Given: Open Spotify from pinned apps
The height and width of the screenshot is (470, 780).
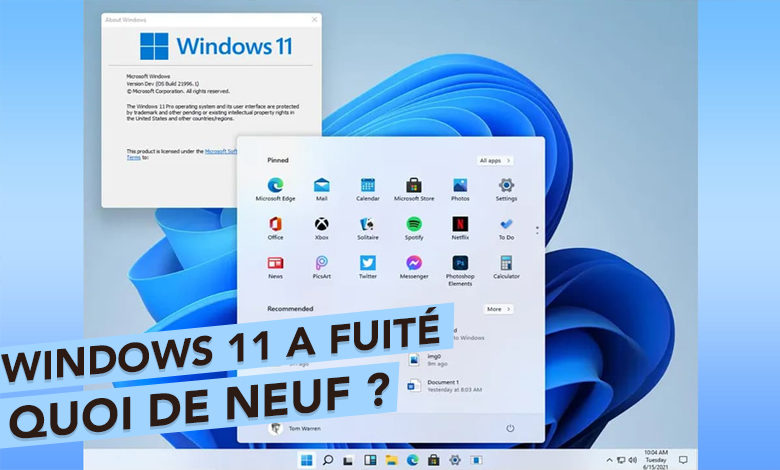Looking at the screenshot, I should pyautogui.click(x=414, y=228).
